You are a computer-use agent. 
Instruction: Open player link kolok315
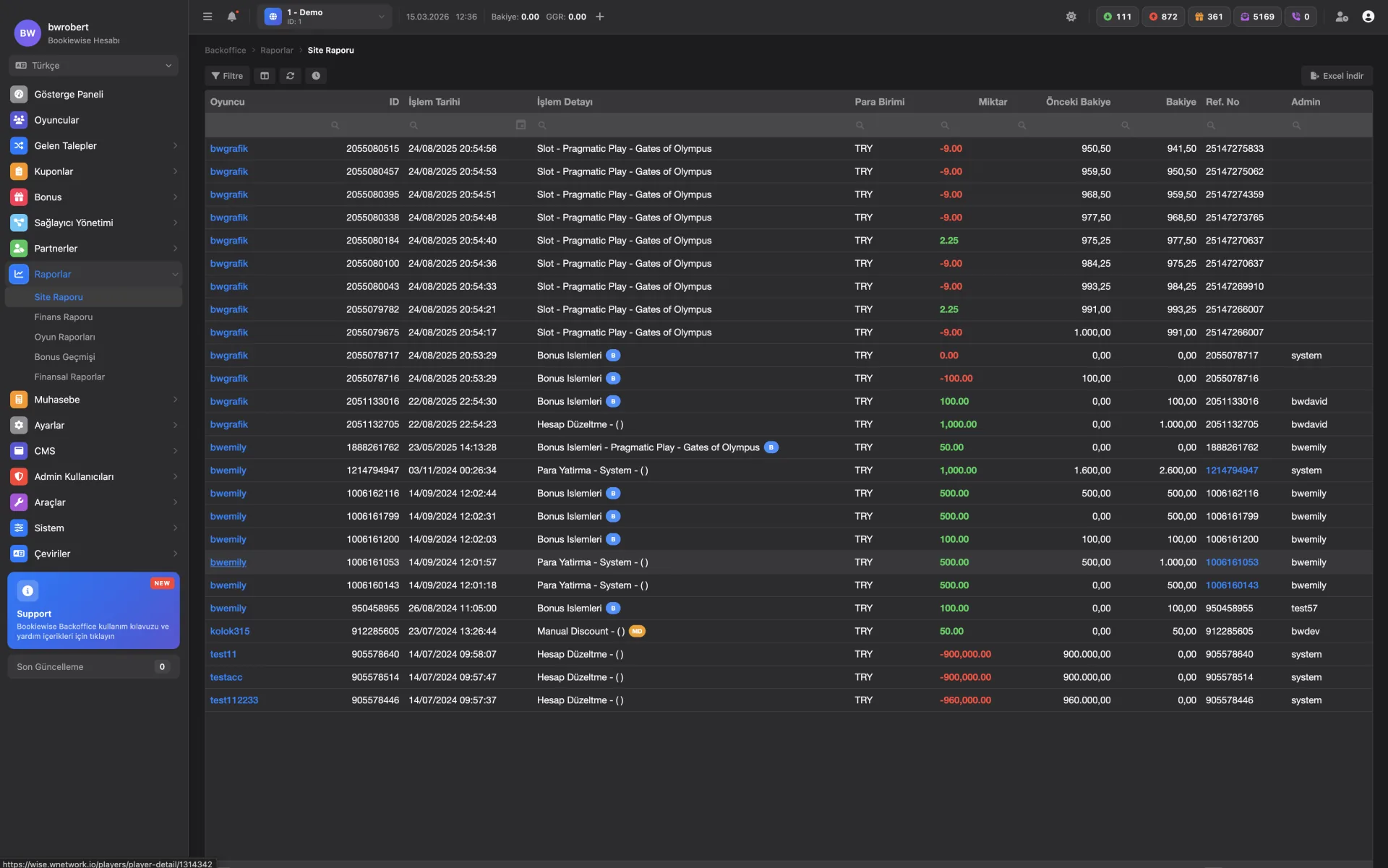coord(230,631)
